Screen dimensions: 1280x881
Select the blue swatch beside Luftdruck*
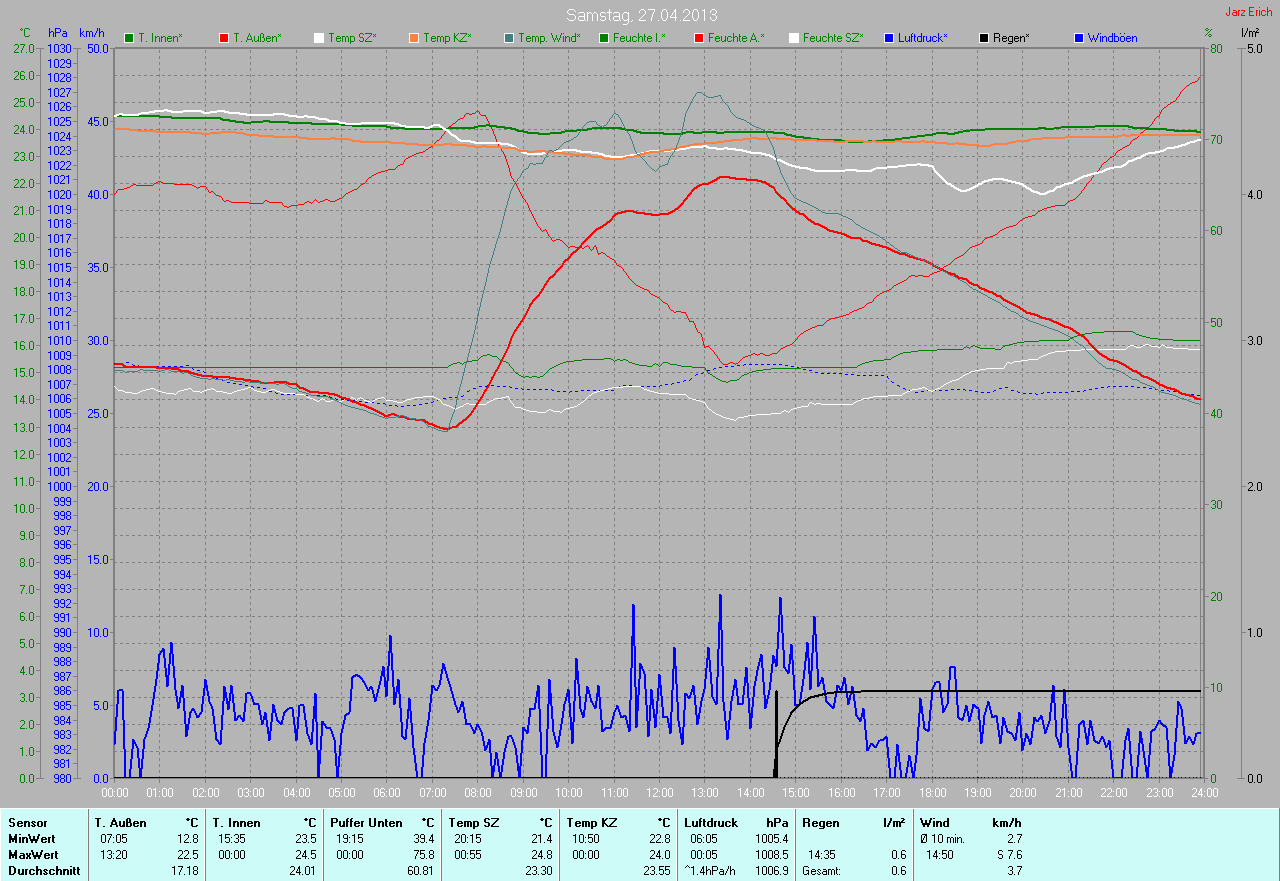pyautogui.click(x=889, y=38)
